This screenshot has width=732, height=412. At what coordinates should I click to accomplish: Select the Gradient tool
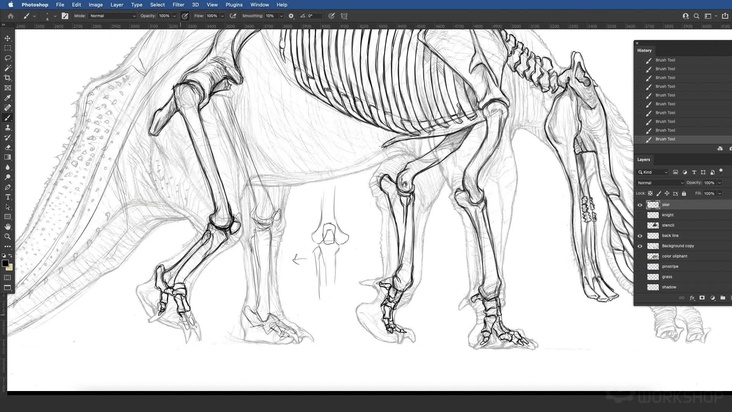tap(7, 157)
